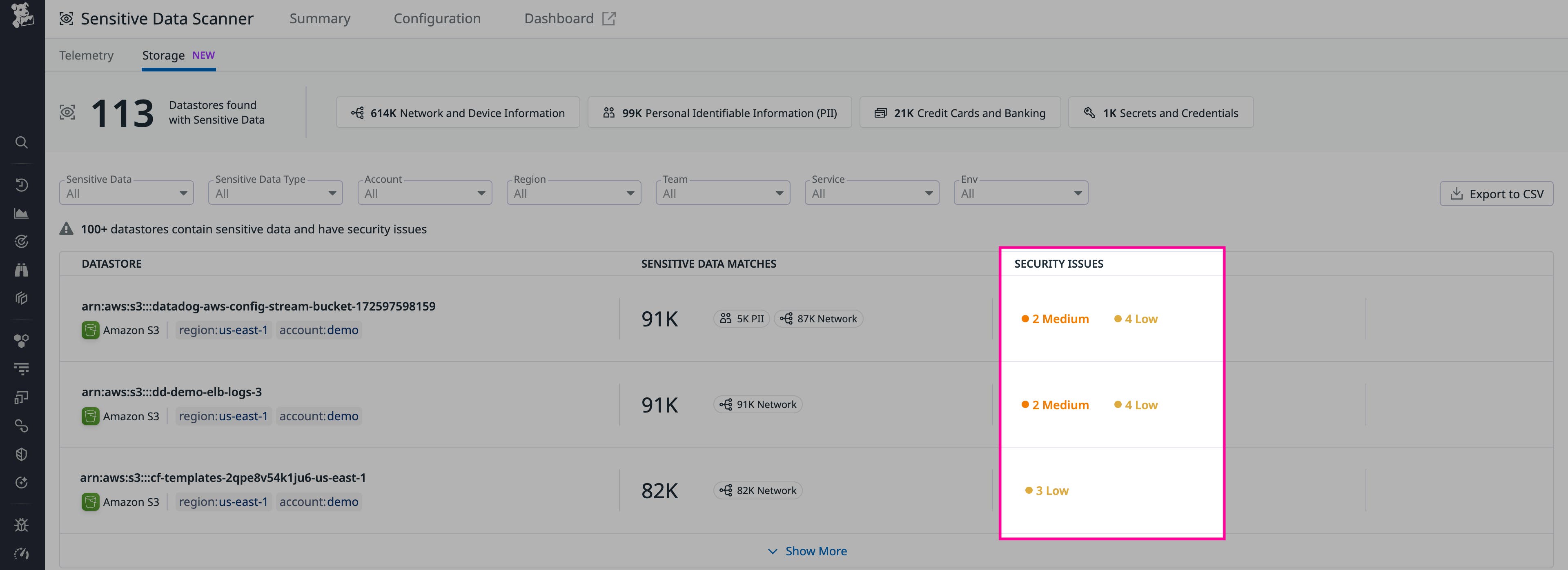Expand the Region filter dropdown
The image size is (1568, 570).
[573, 192]
